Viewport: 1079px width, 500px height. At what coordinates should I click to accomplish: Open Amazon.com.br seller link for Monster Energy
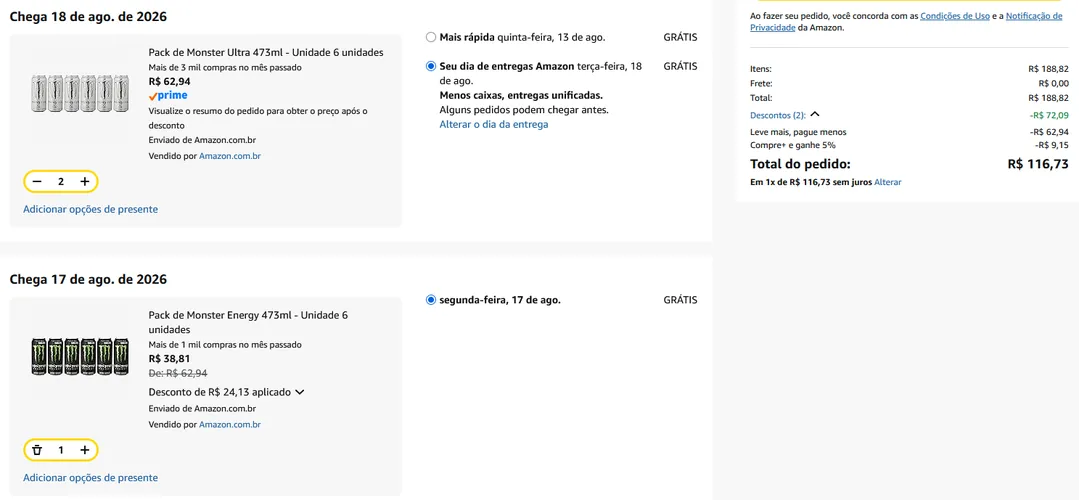pyautogui.click(x=230, y=424)
